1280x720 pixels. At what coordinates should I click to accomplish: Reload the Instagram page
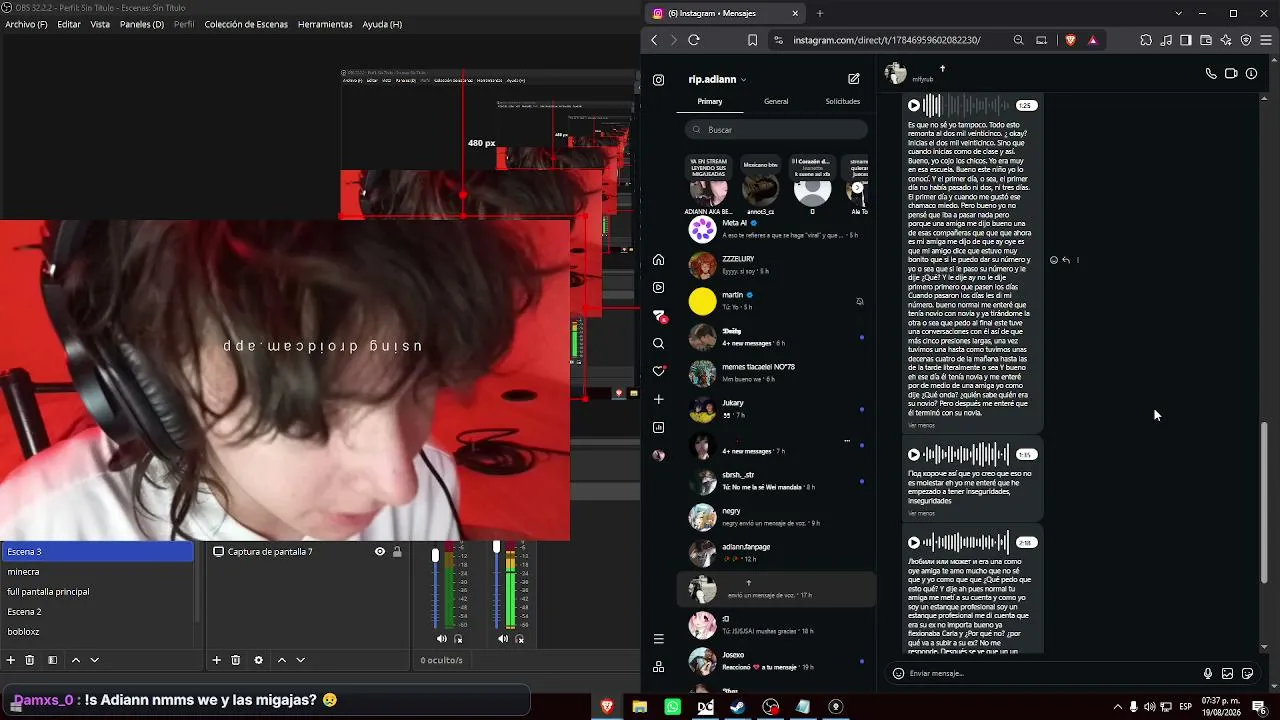pyautogui.click(x=694, y=40)
